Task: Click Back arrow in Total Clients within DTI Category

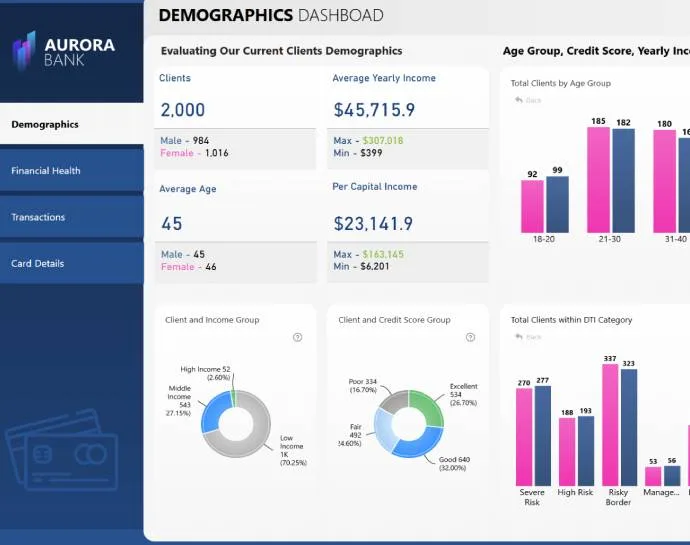Action: pos(519,337)
